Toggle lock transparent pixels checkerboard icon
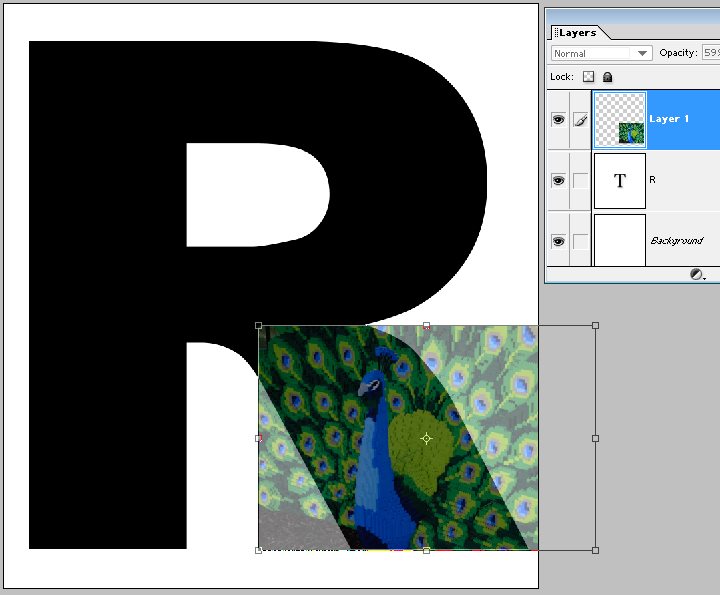 tap(588, 77)
